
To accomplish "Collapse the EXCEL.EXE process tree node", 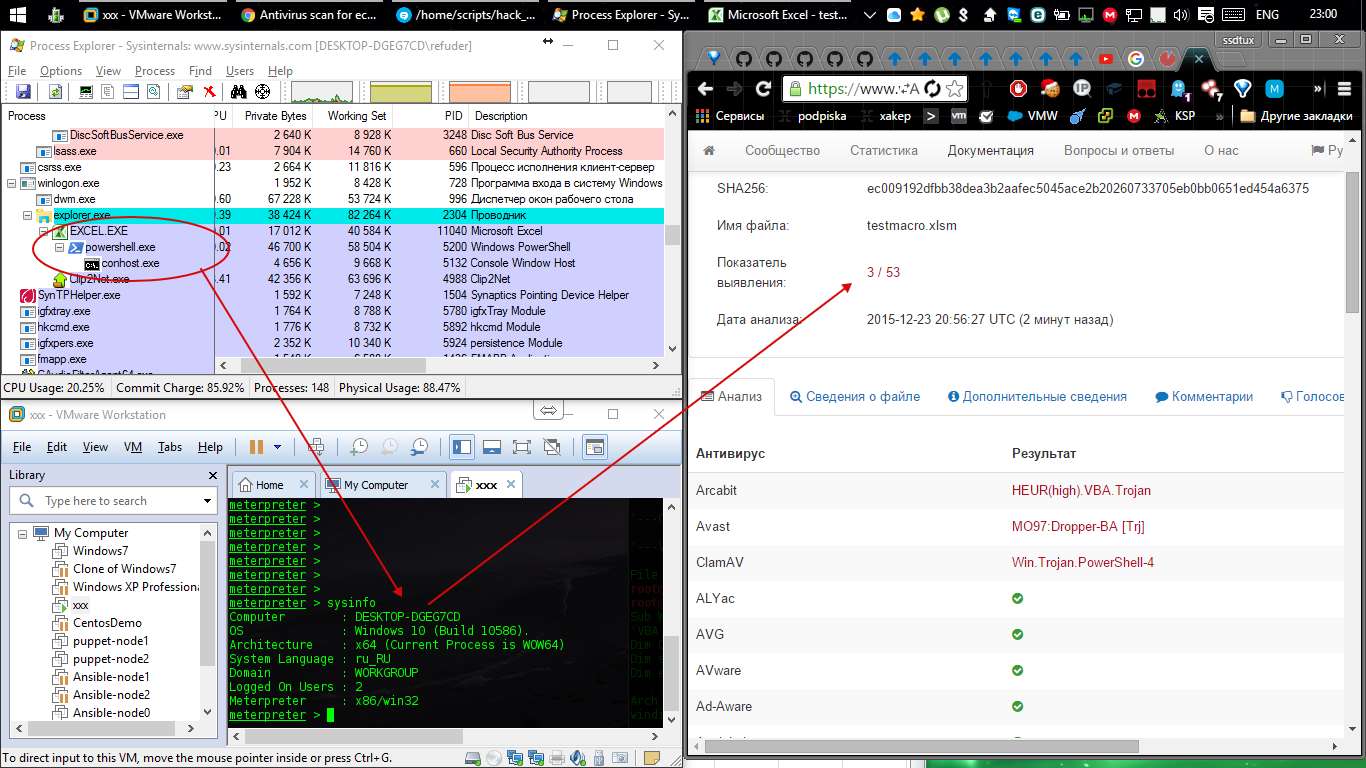I will (44, 231).
